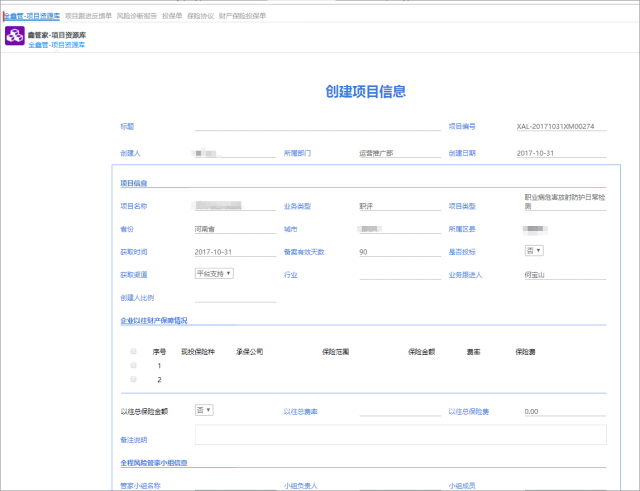This screenshot has height=491, width=640.
Task: Click the 项目类型 field value
Action: [565, 202]
